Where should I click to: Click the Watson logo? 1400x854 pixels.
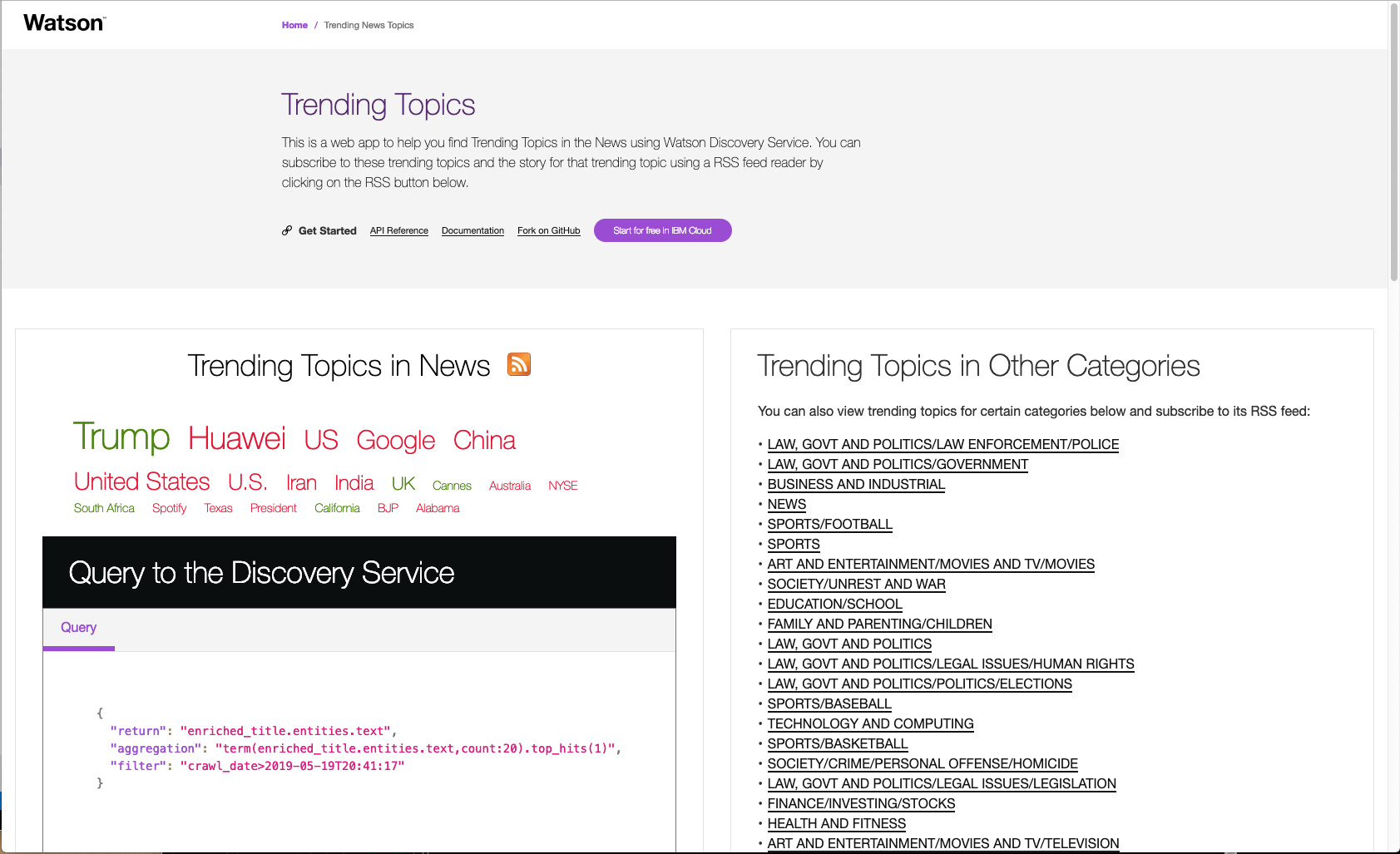[64, 23]
